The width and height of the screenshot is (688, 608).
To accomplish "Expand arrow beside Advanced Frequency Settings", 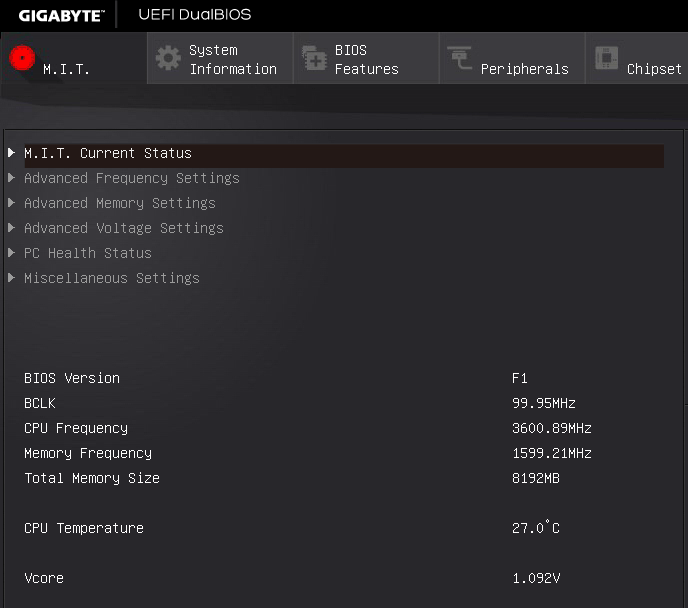I will tap(11, 178).
